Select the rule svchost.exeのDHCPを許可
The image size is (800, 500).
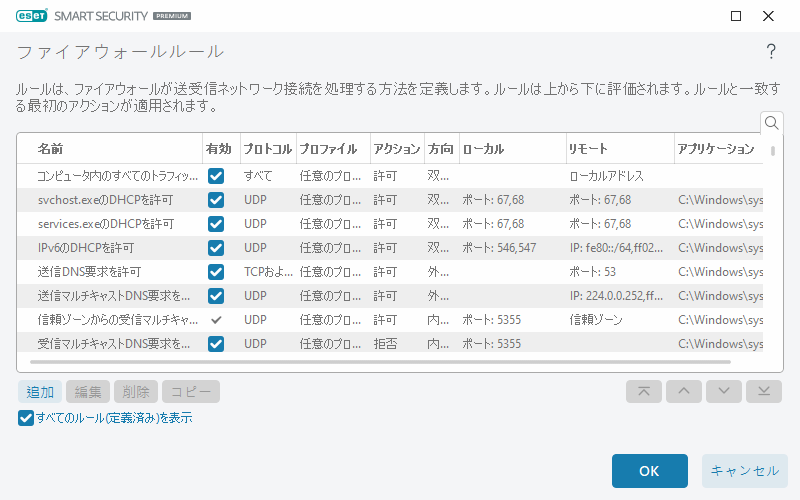(390, 200)
